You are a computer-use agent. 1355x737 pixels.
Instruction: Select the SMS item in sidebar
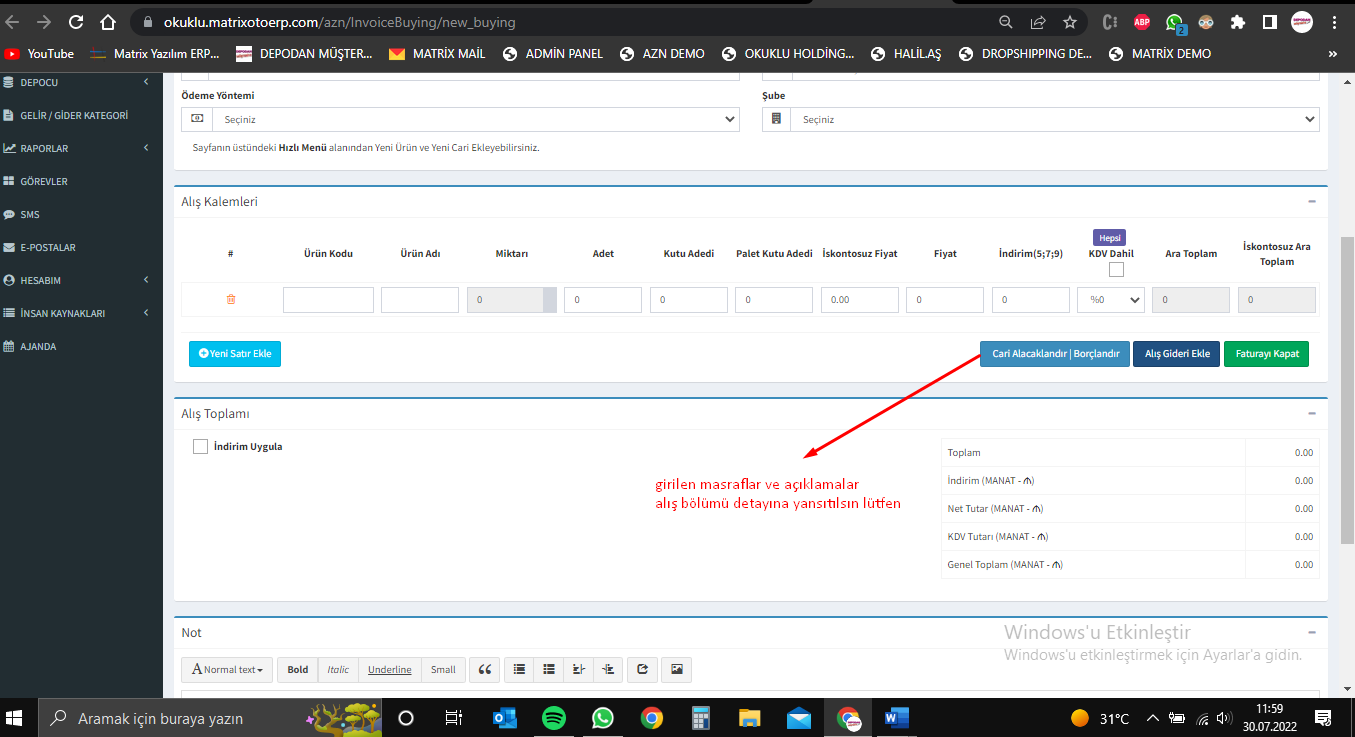(x=30, y=214)
